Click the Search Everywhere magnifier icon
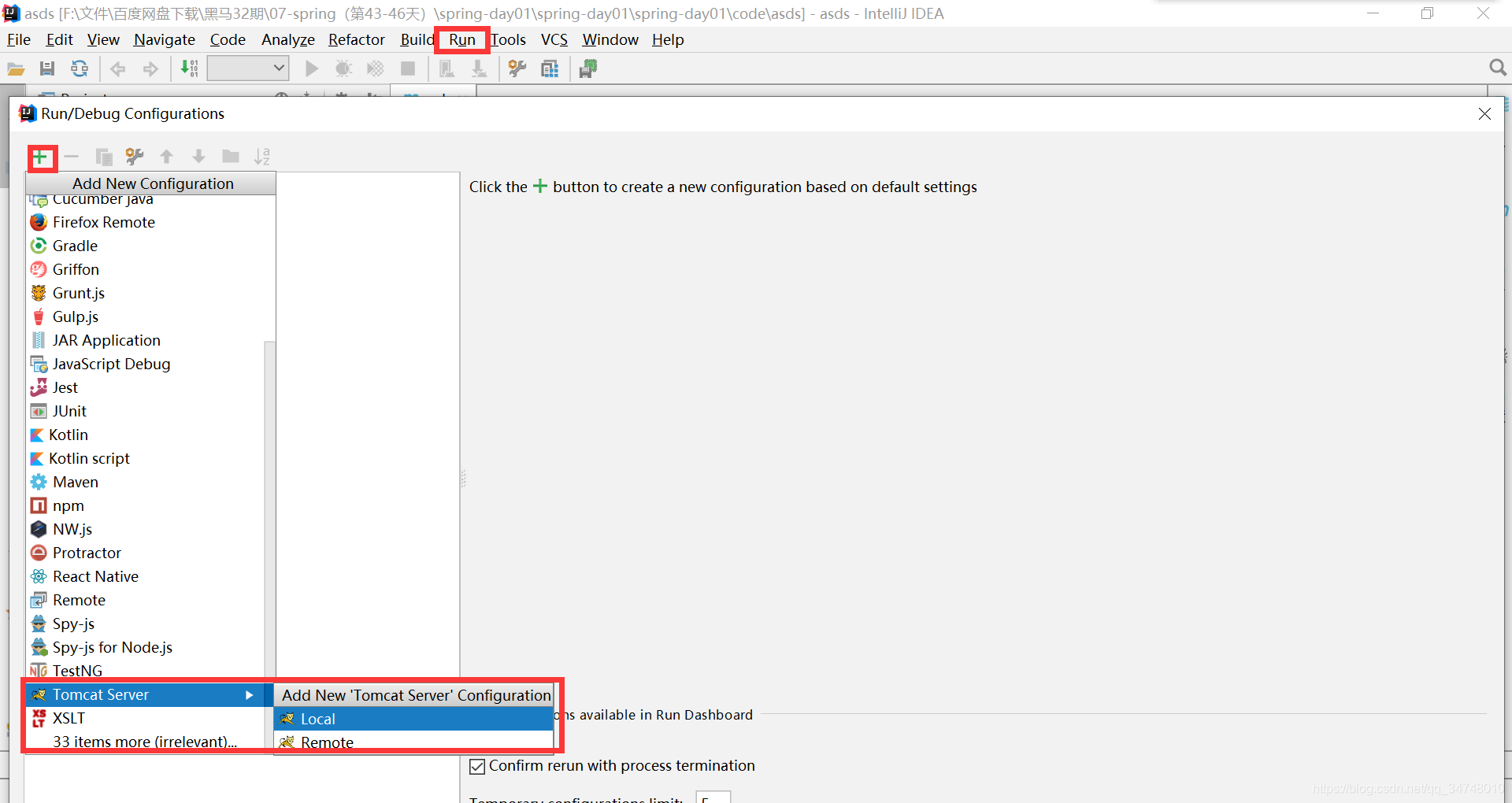This screenshot has height=803, width=1512. (x=1498, y=68)
